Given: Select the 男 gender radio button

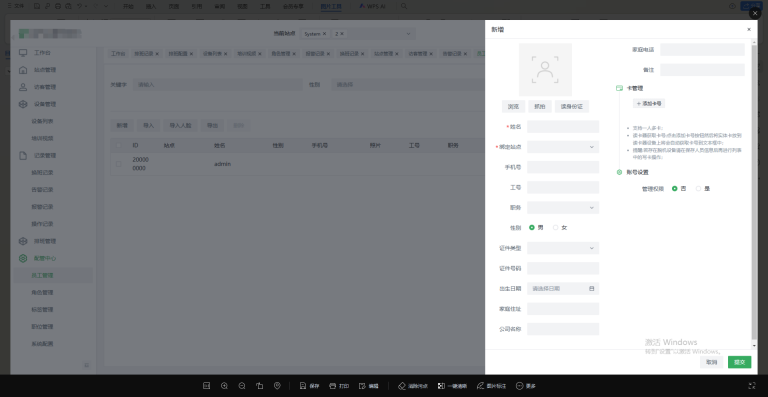Looking at the screenshot, I should click(531, 228).
